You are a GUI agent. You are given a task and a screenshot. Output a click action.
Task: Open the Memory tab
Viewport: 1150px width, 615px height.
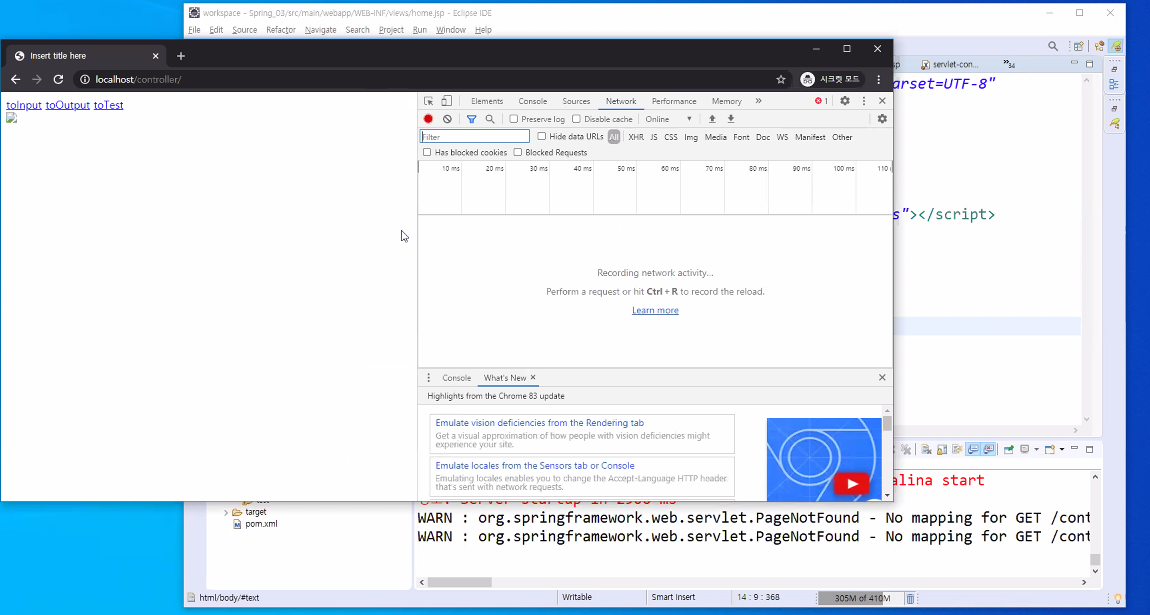[x=726, y=101]
